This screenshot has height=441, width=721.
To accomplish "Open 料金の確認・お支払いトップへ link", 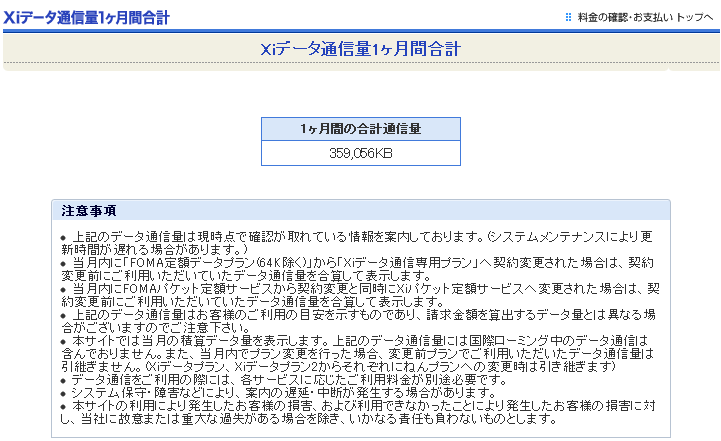I will pos(645,17).
